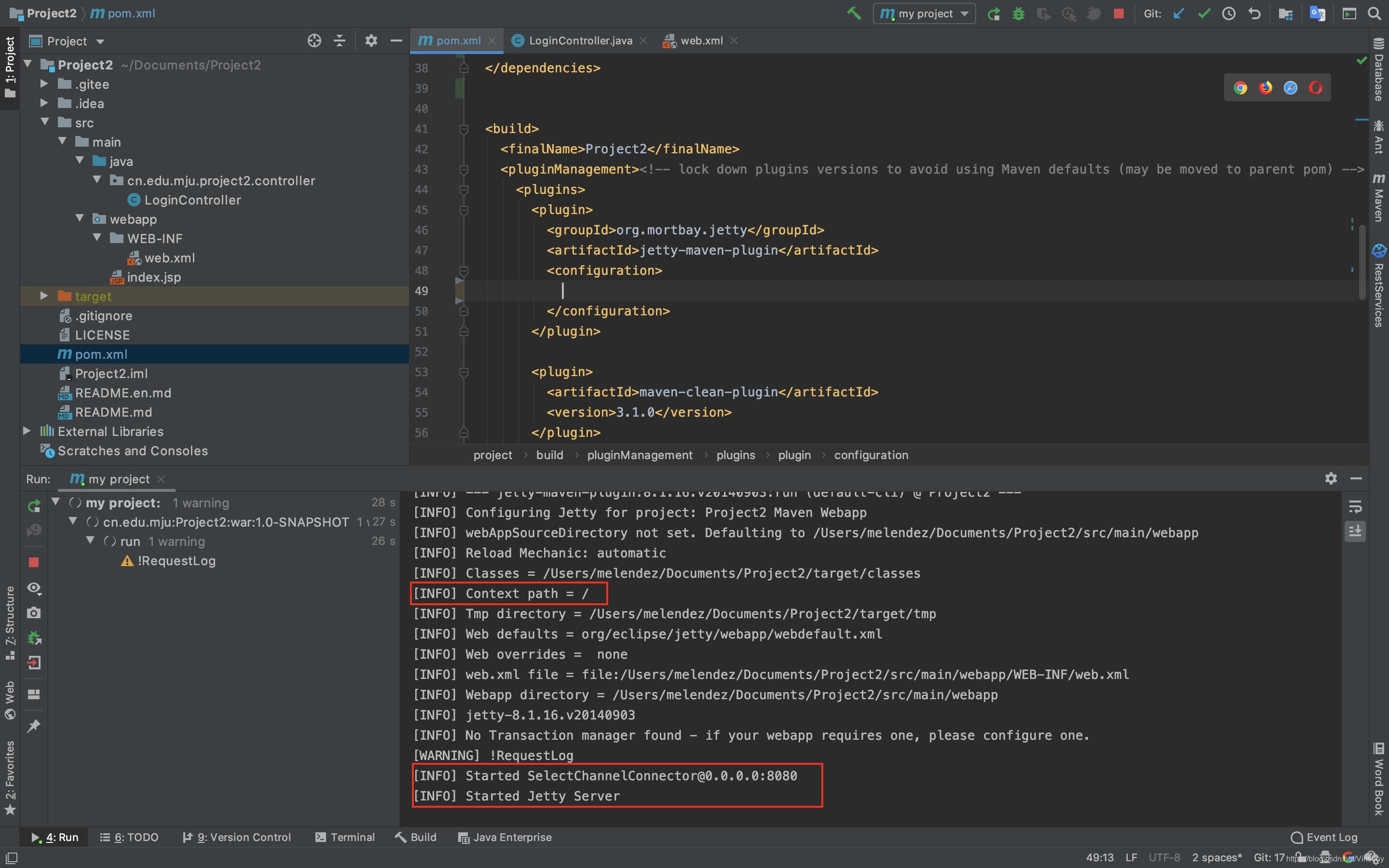Open the Ant tool window
The image size is (1389, 868).
1379,136
